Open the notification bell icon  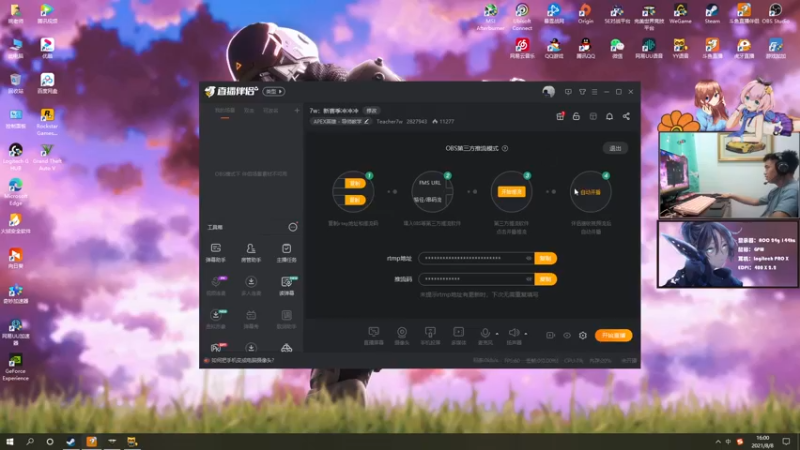coord(609,116)
